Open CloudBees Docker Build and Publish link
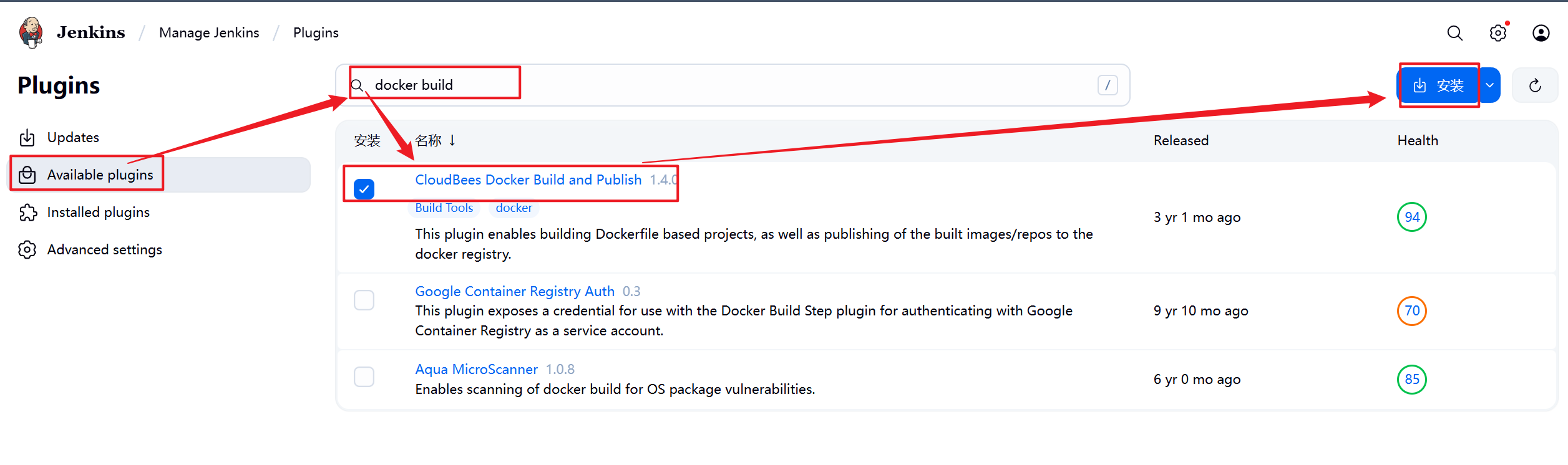Screen dimensions: 1568x465 528,180
